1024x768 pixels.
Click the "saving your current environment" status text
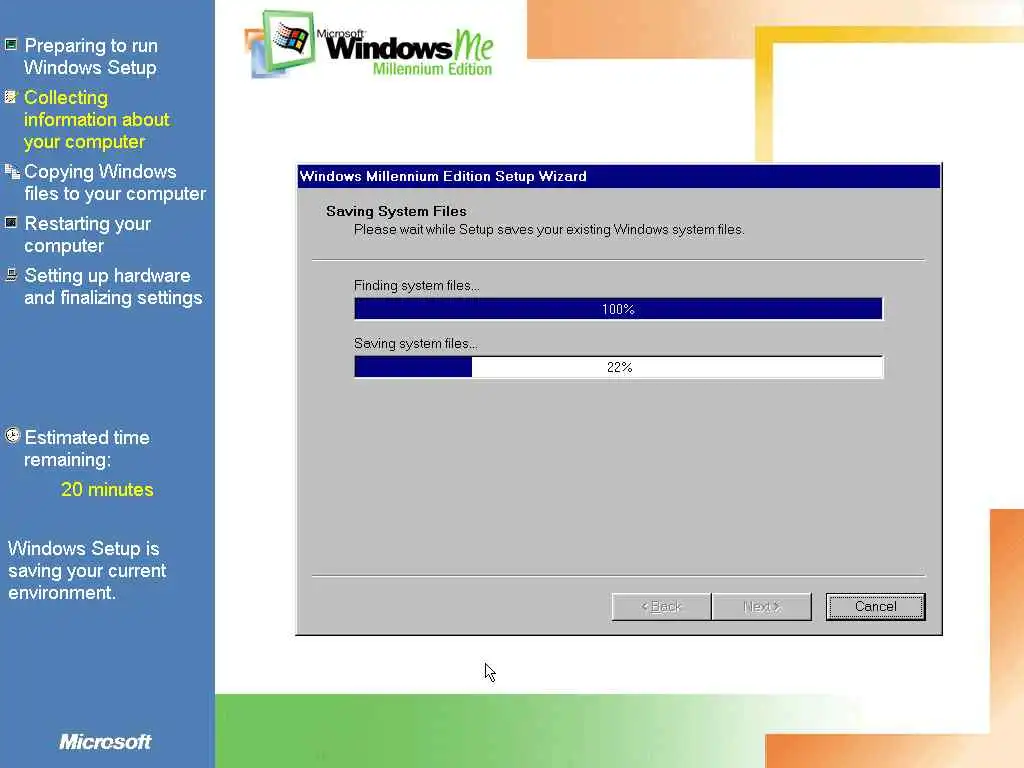tap(87, 570)
